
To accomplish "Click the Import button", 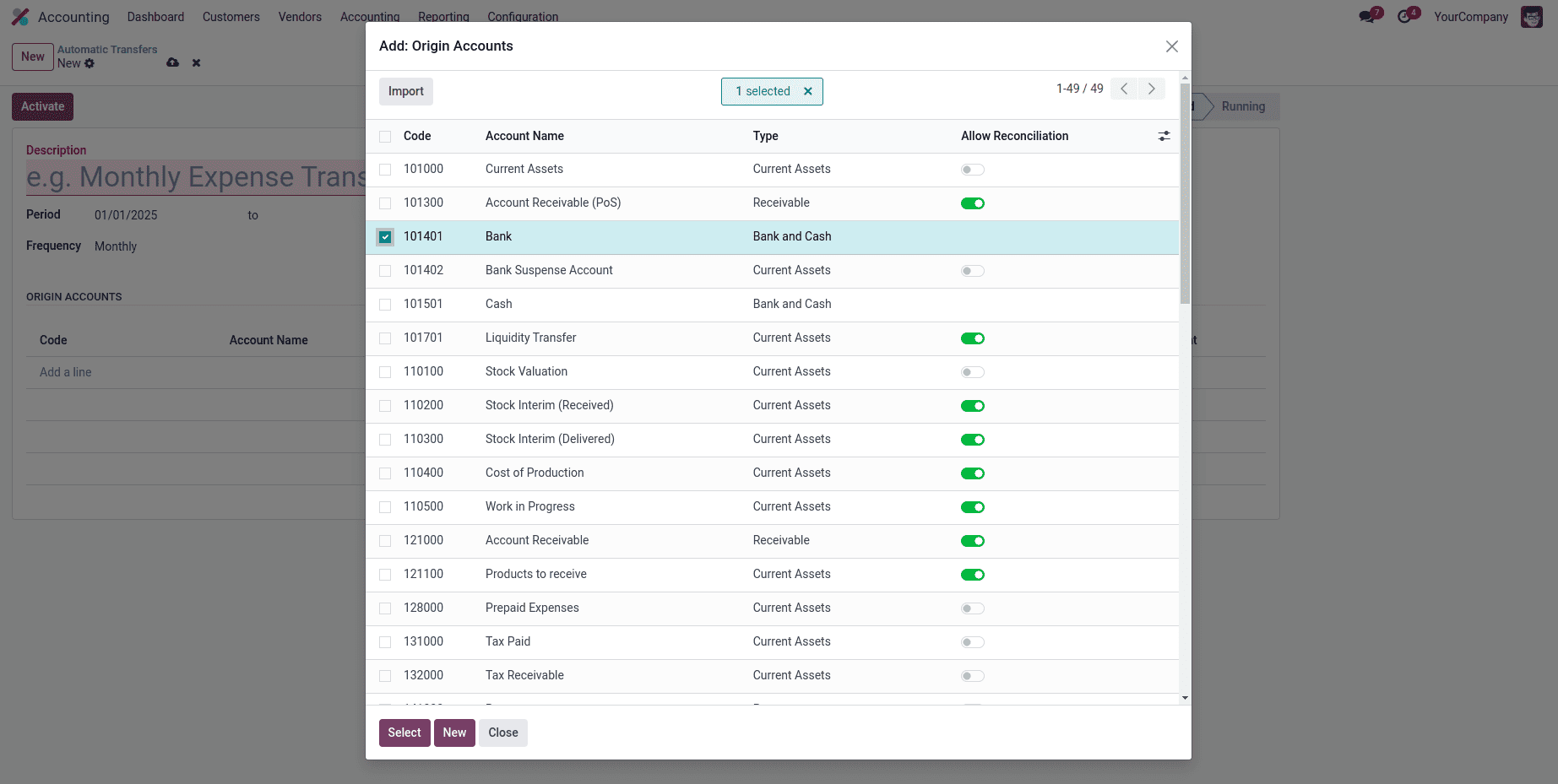I will click(x=405, y=90).
